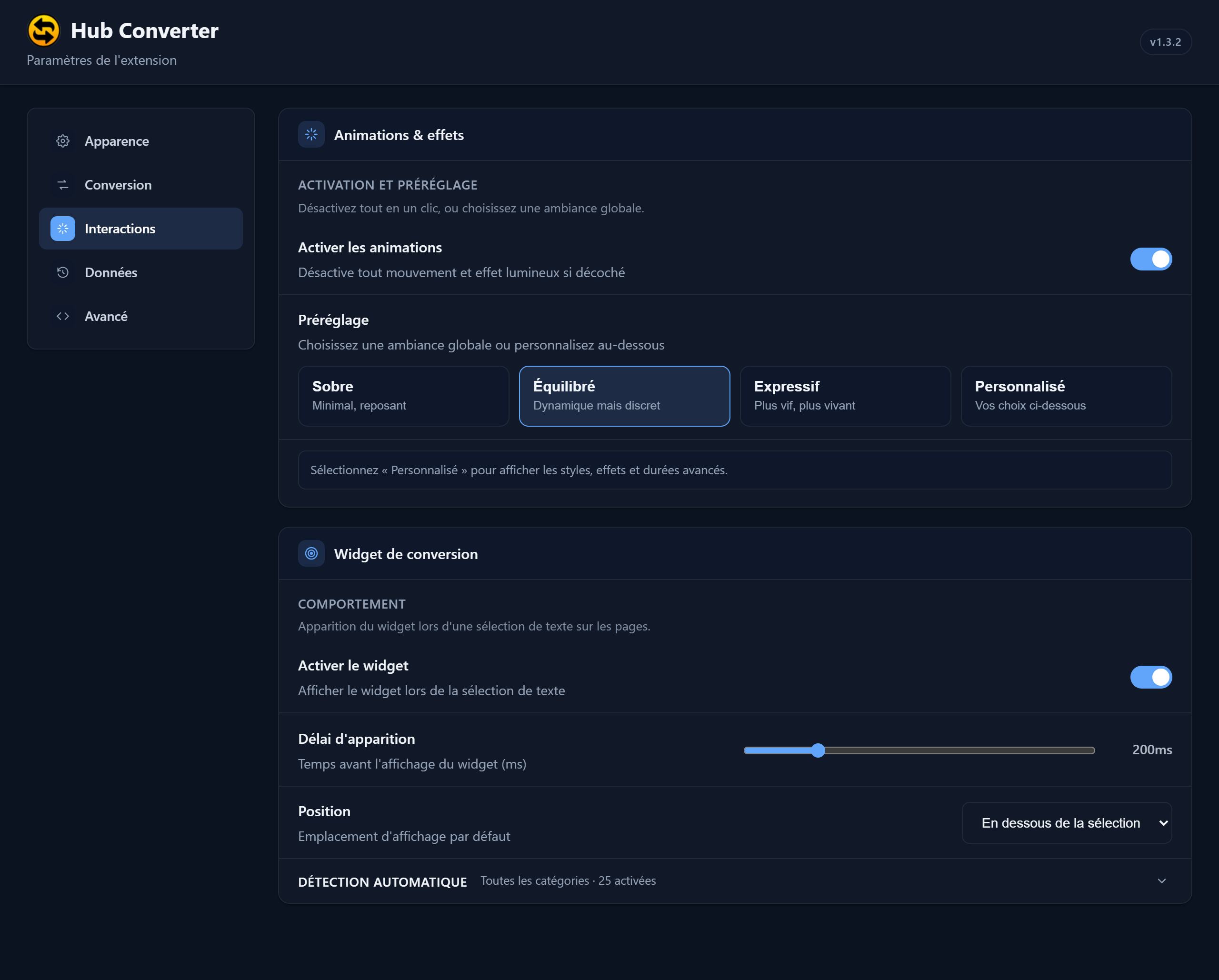Click the Apparence gear icon

(63, 141)
